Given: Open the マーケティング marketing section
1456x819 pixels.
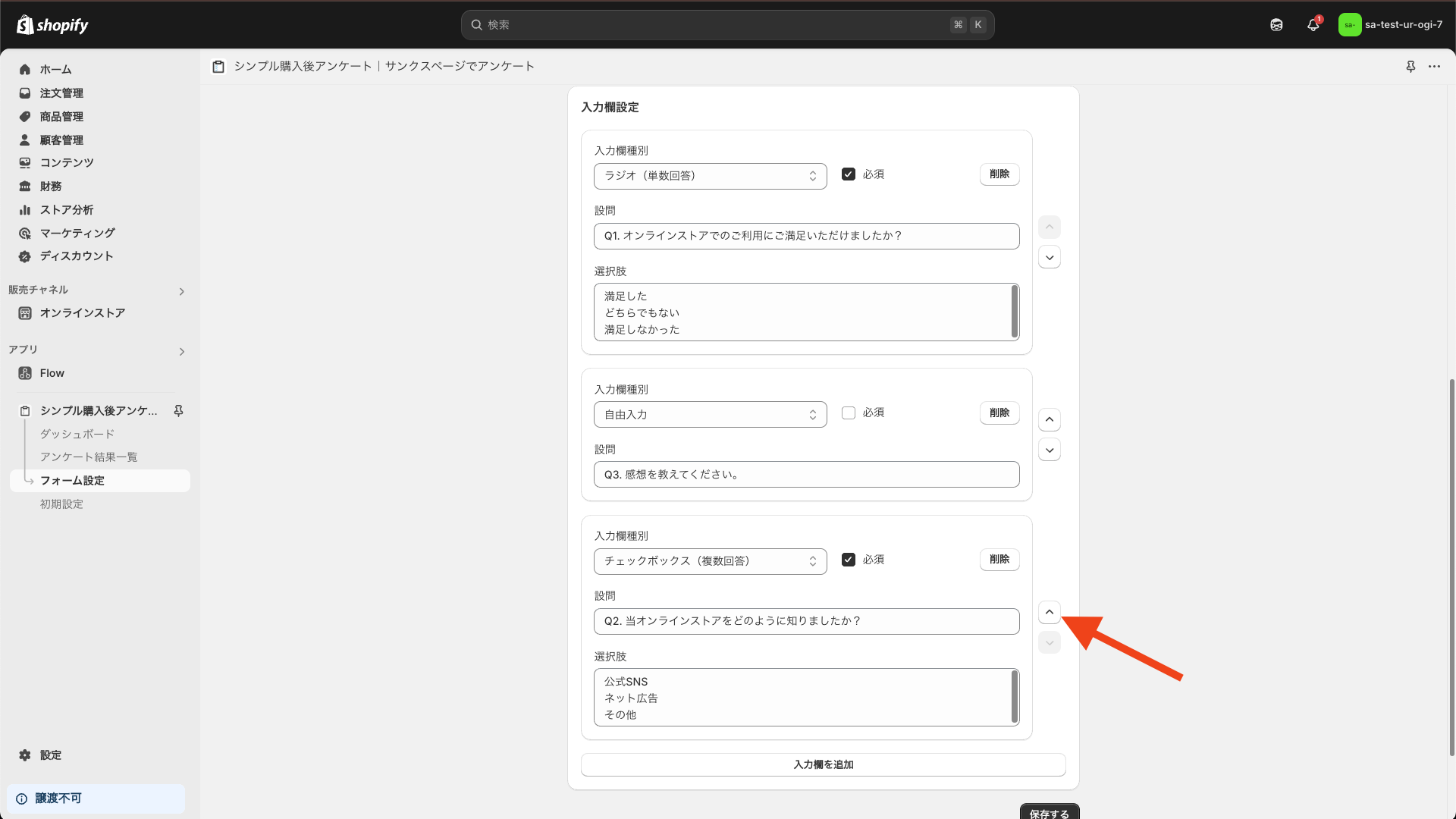Looking at the screenshot, I should pos(76,233).
